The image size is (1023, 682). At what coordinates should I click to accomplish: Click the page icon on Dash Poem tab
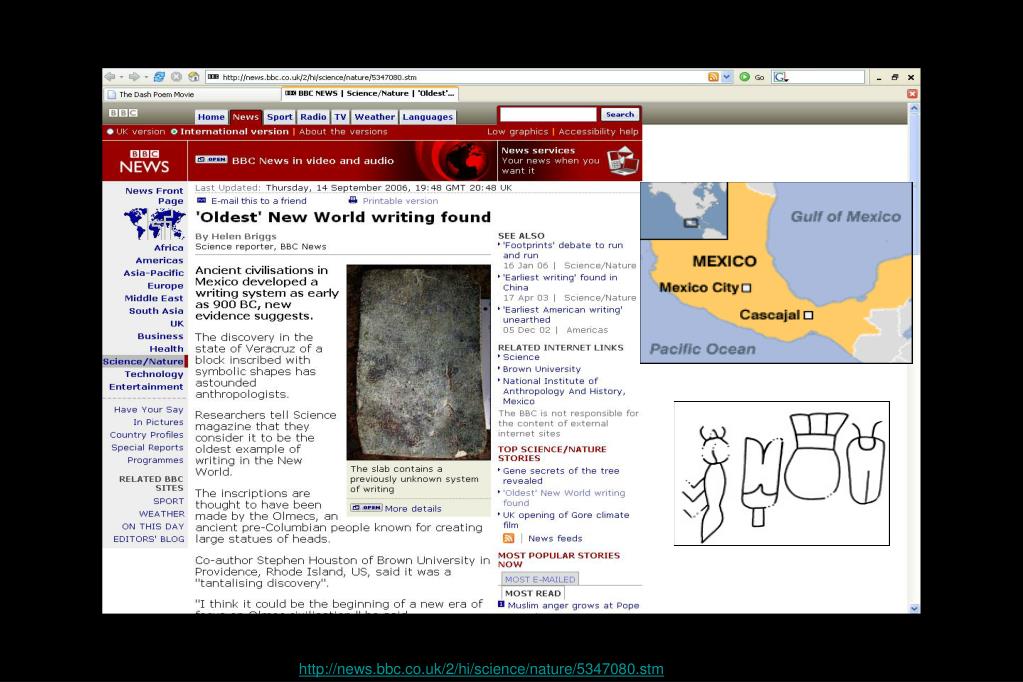[112, 94]
